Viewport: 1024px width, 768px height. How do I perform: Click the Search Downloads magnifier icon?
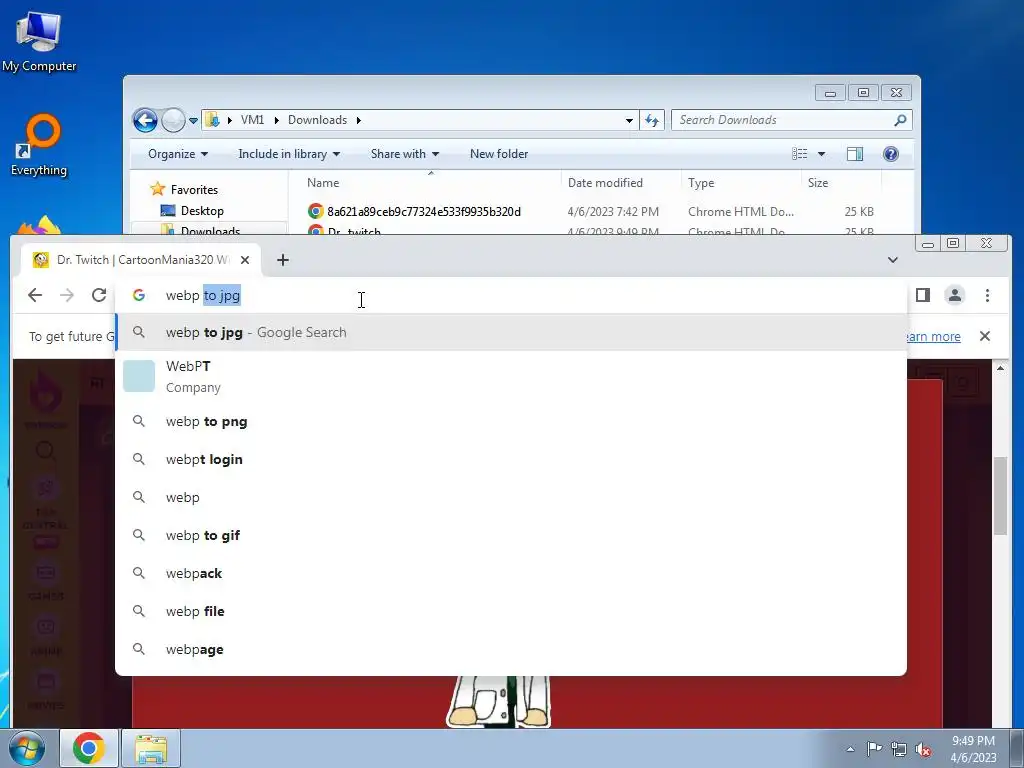click(x=901, y=120)
